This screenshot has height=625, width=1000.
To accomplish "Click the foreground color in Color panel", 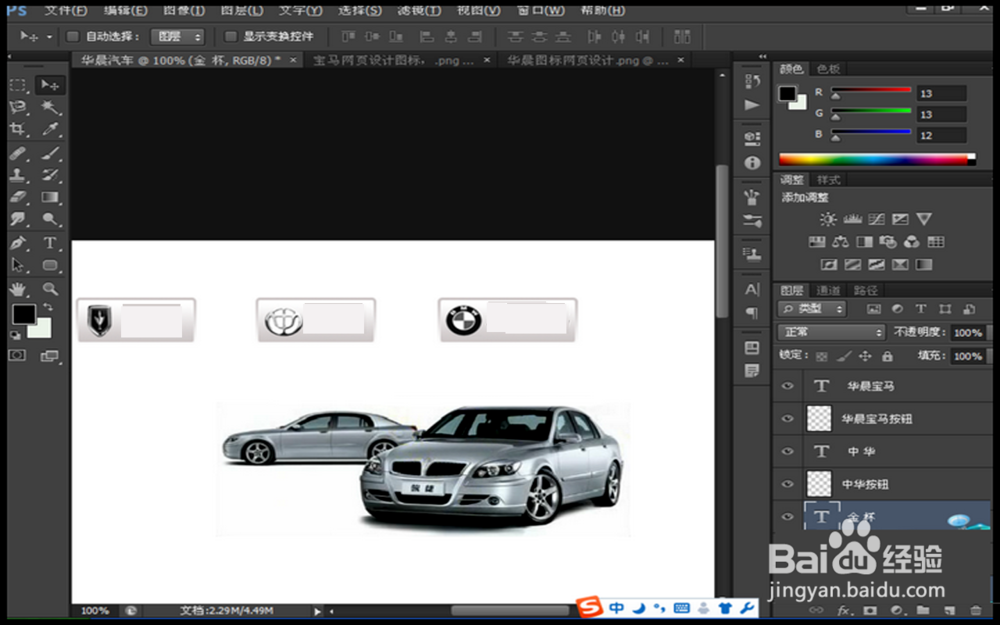I will 787,94.
